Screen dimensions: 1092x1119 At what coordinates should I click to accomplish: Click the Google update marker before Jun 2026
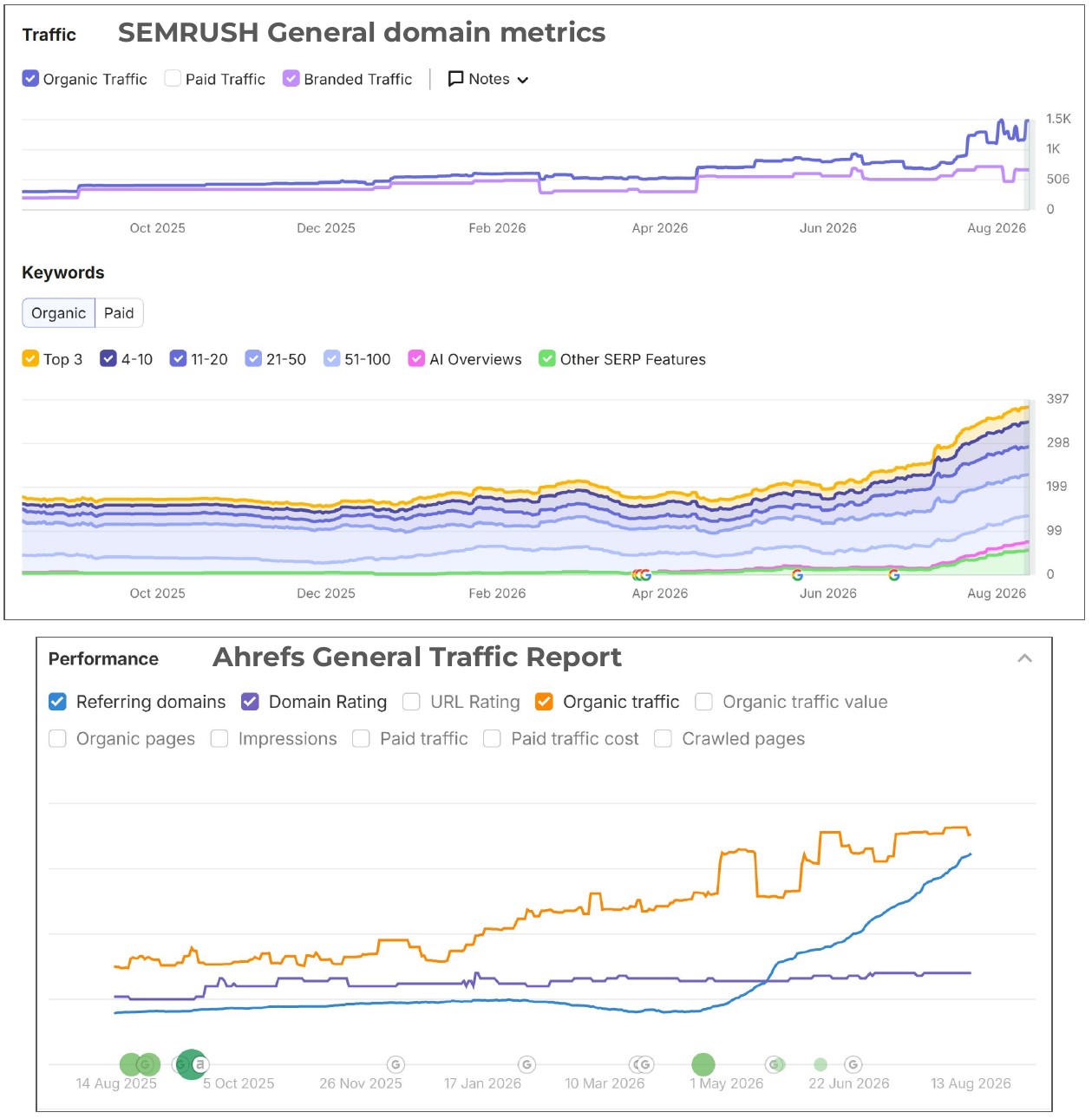point(797,575)
